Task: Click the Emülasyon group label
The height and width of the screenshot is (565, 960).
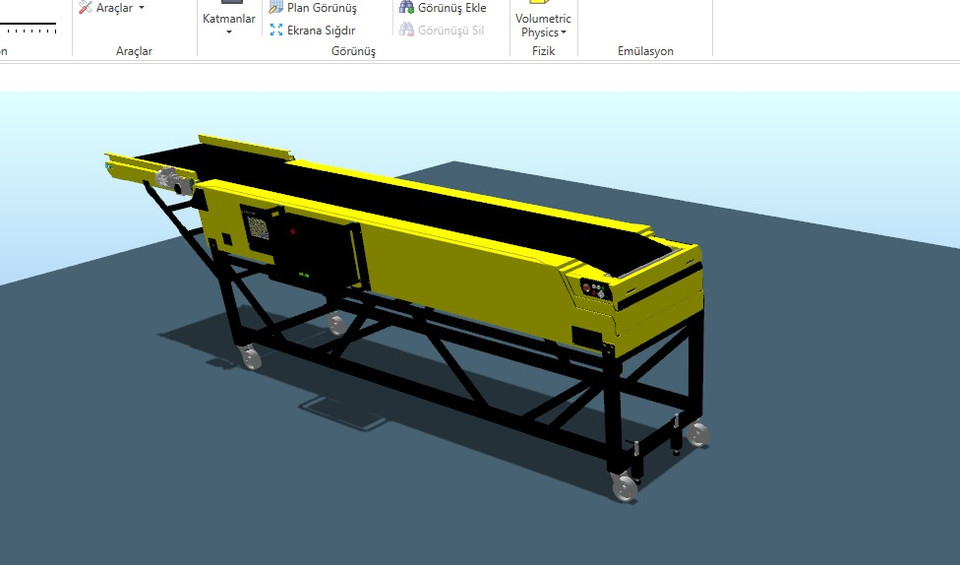Action: (x=645, y=51)
